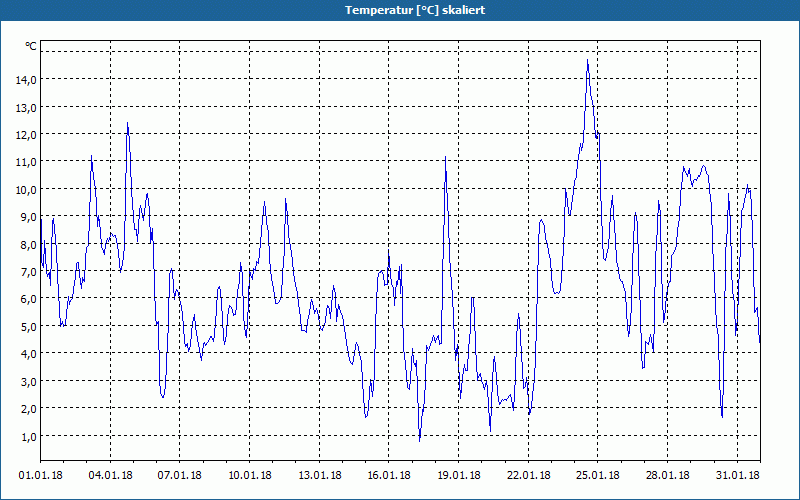Click the 14,0 y-axis label
The height and width of the screenshot is (500, 800).
[27, 79]
